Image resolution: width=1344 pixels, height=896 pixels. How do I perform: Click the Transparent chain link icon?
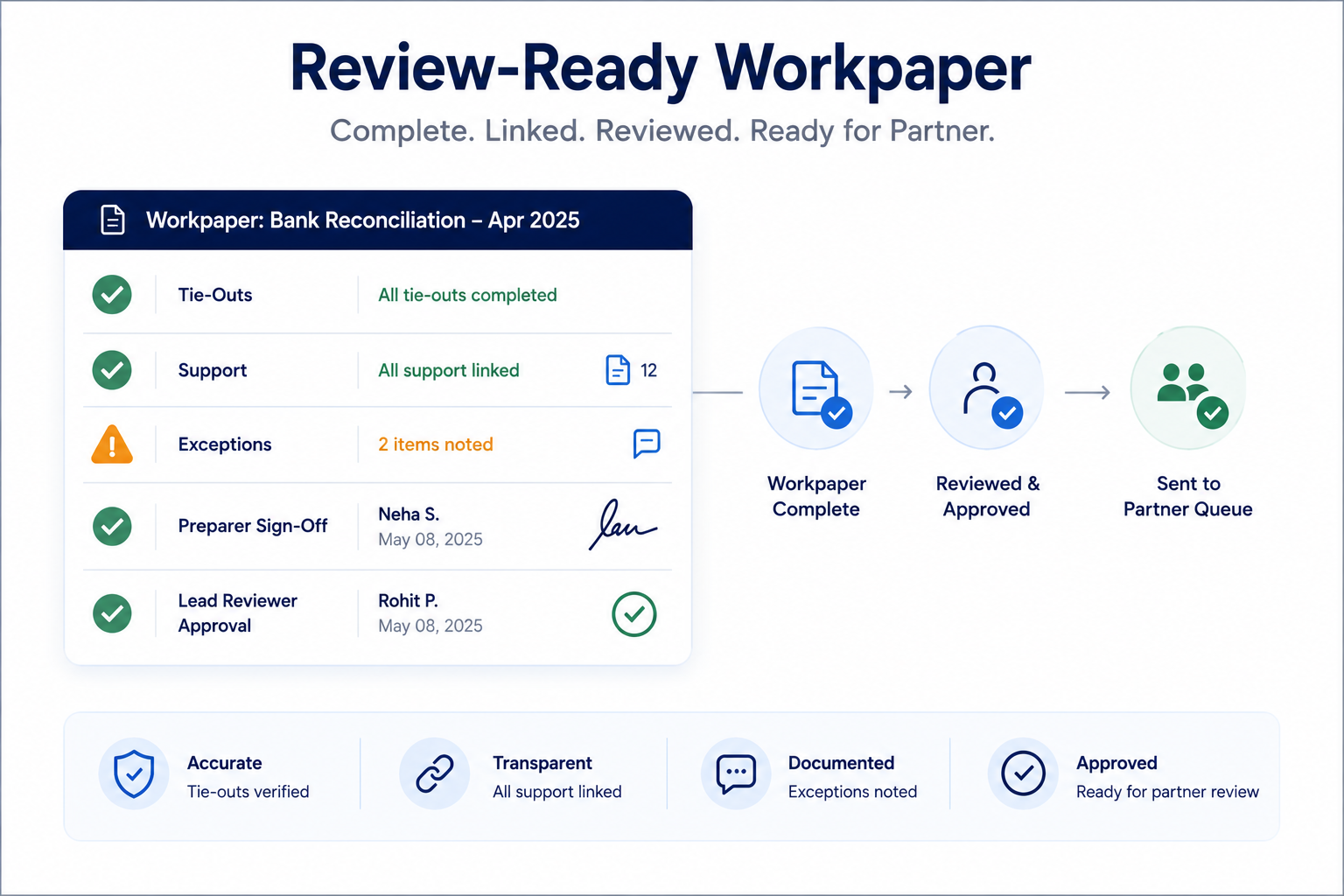434,773
